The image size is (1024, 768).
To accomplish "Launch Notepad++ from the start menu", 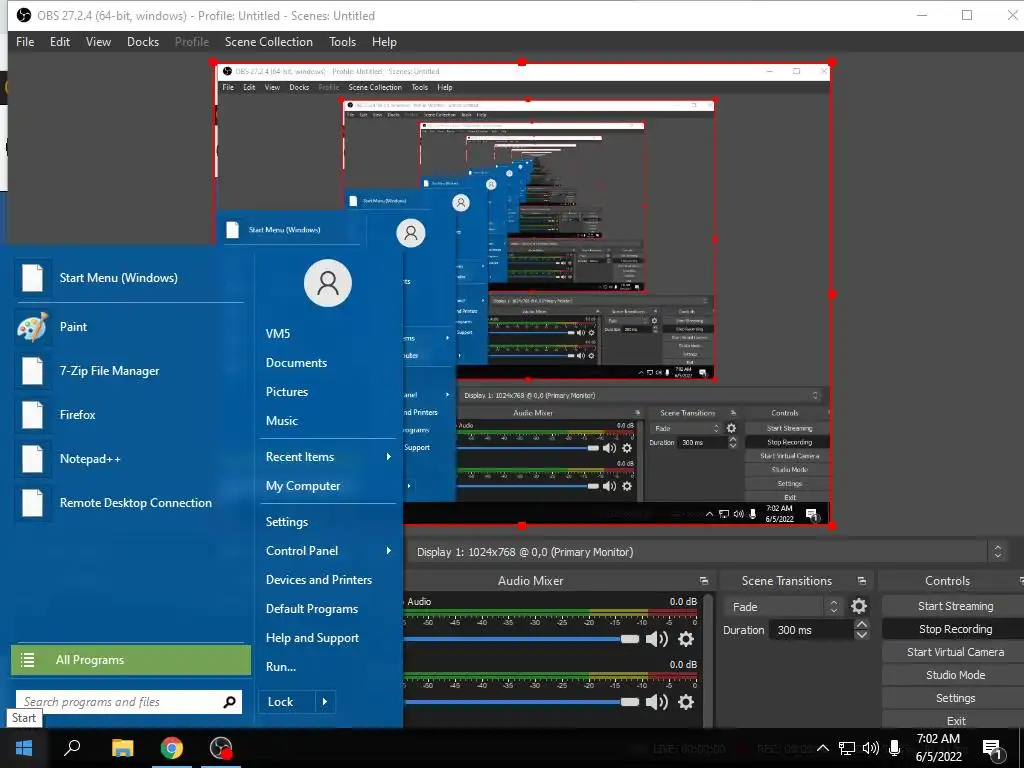I will tap(129, 458).
